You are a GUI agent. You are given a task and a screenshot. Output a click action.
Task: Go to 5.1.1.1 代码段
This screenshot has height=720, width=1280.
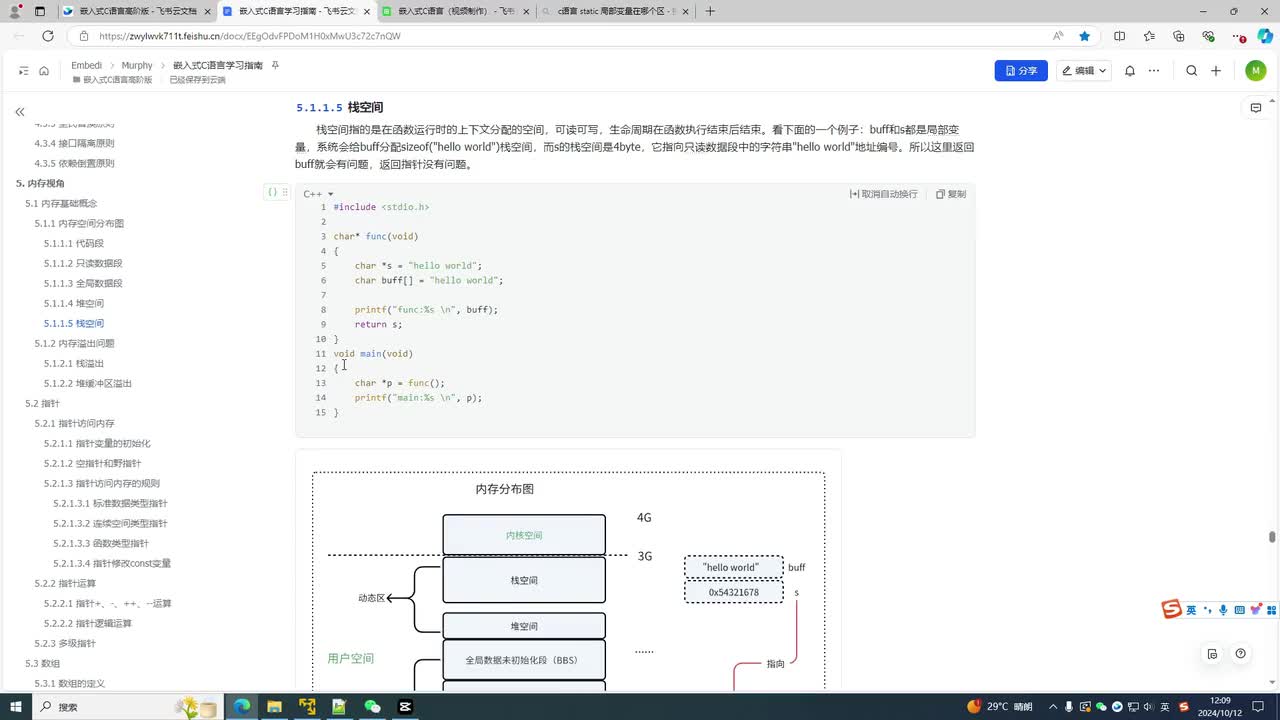coord(74,243)
